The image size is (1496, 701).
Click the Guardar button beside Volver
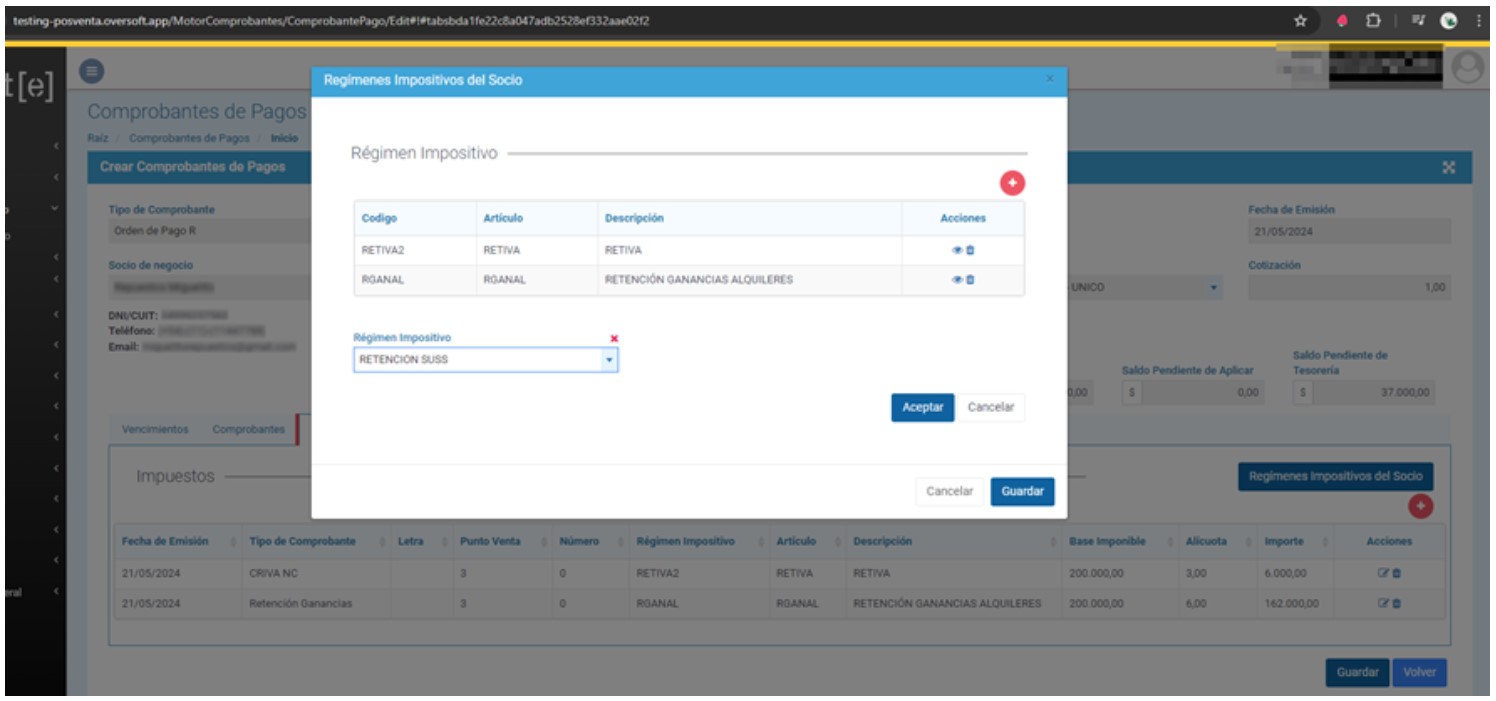pyautogui.click(x=1358, y=672)
